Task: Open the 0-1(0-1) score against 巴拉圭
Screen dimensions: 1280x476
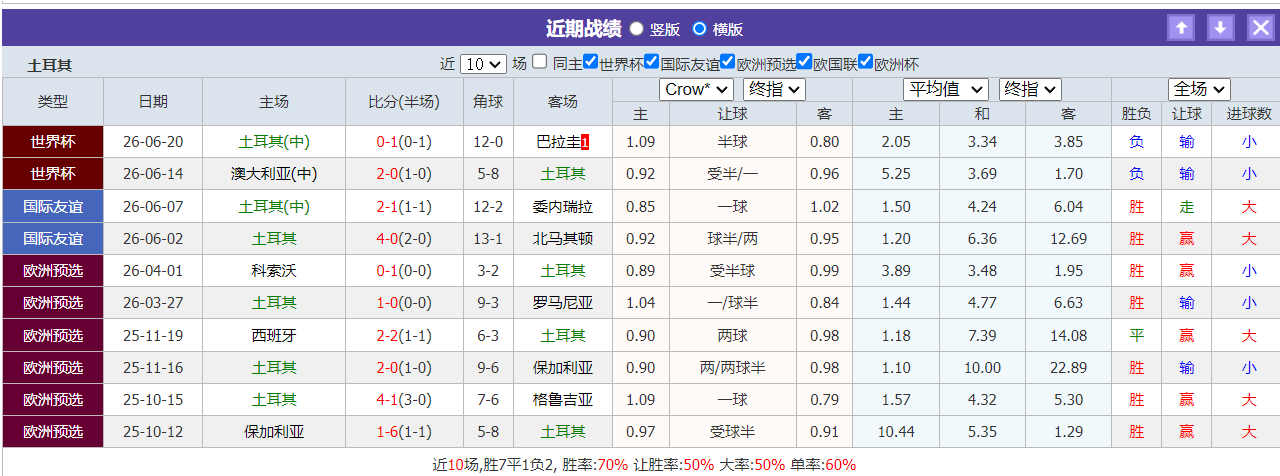Action: click(x=404, y=142)
